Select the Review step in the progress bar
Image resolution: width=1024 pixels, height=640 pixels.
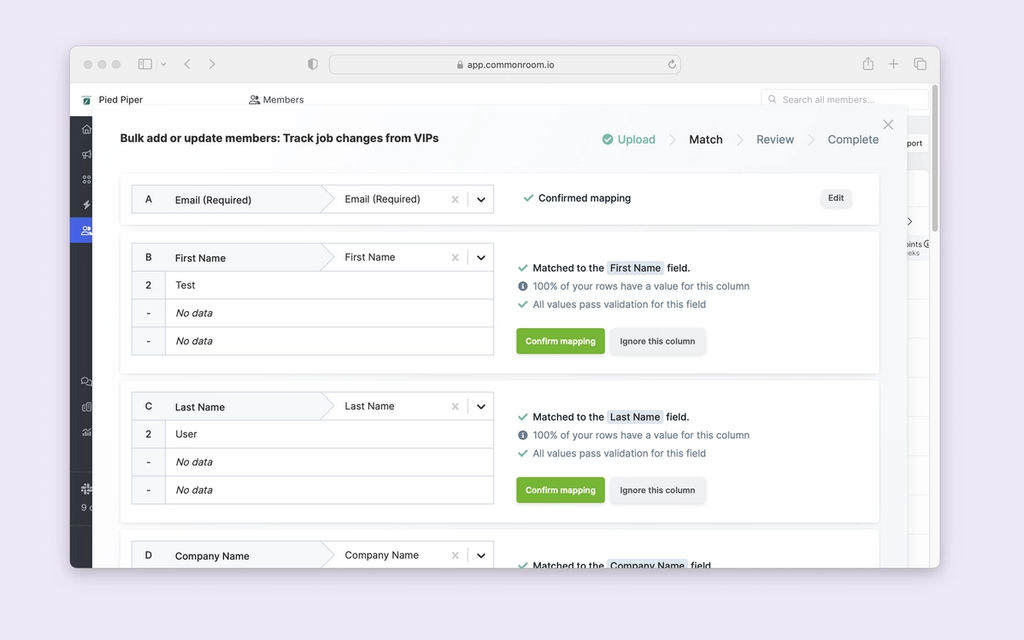775,139
